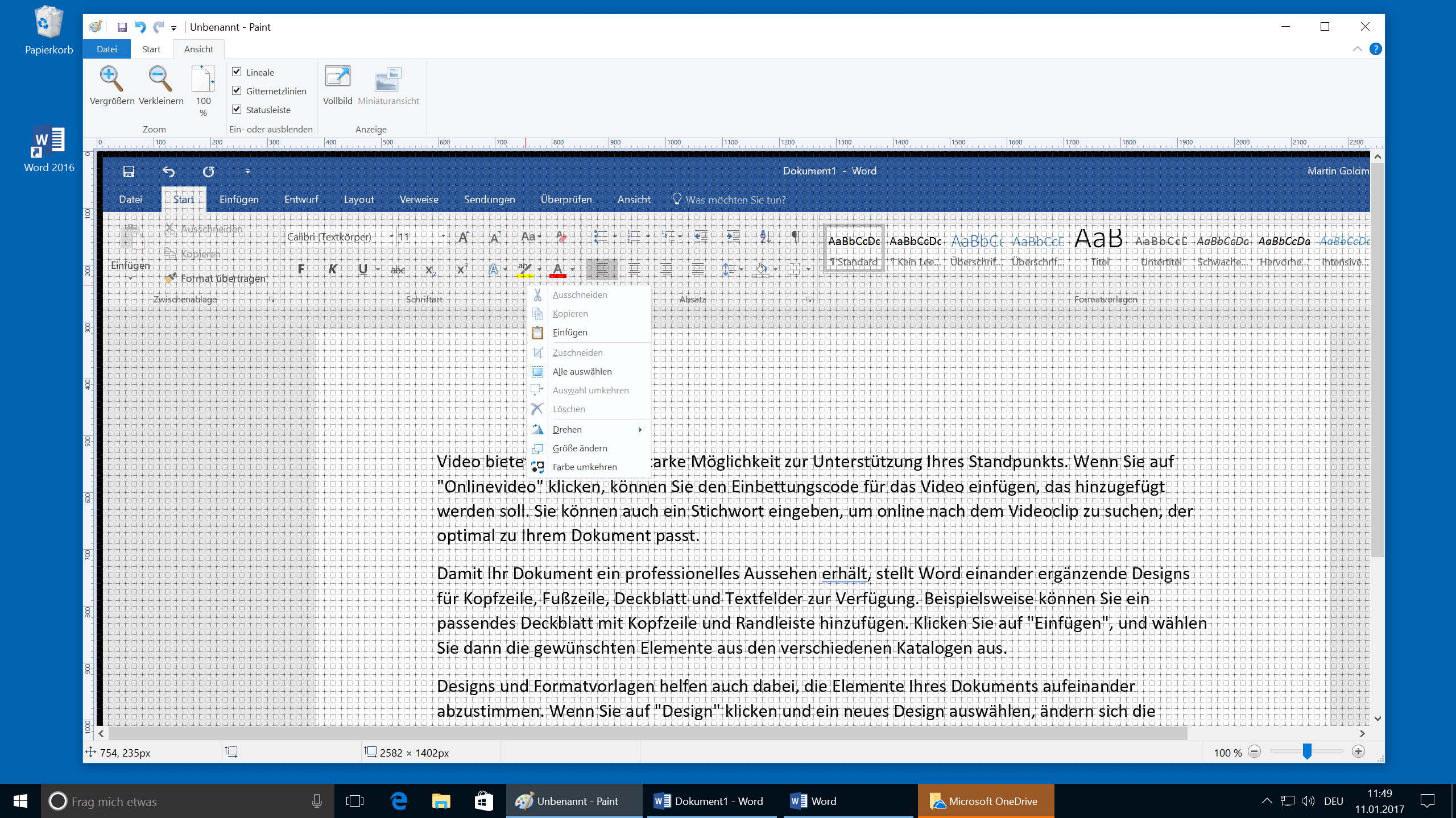Toggle the Gitternetzlinien checkbox

[237, 90]
